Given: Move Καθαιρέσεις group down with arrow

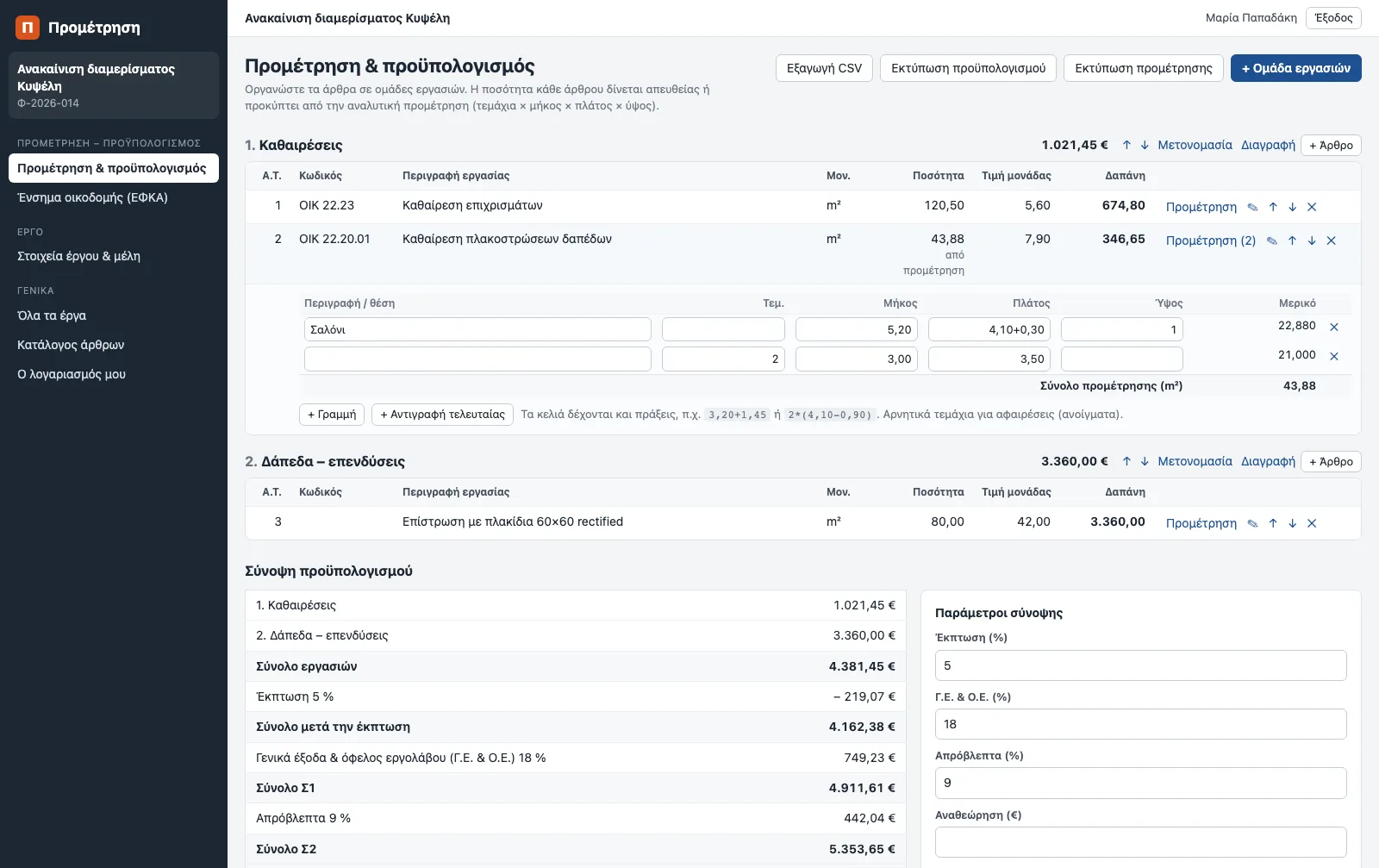Looking at the screenshot, I should coord(1145,145).
